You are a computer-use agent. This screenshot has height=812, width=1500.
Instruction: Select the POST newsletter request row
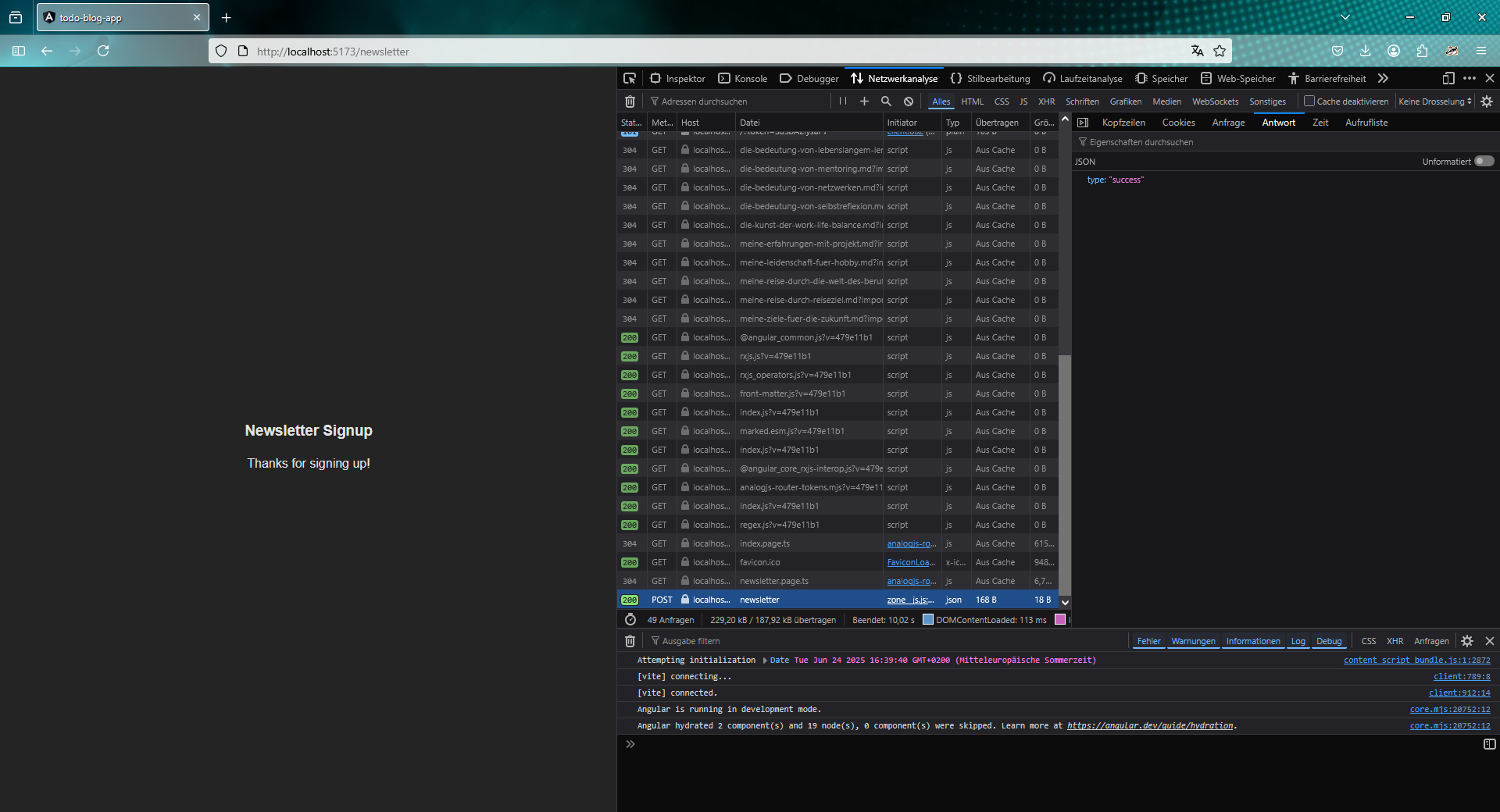click(837, 600)
